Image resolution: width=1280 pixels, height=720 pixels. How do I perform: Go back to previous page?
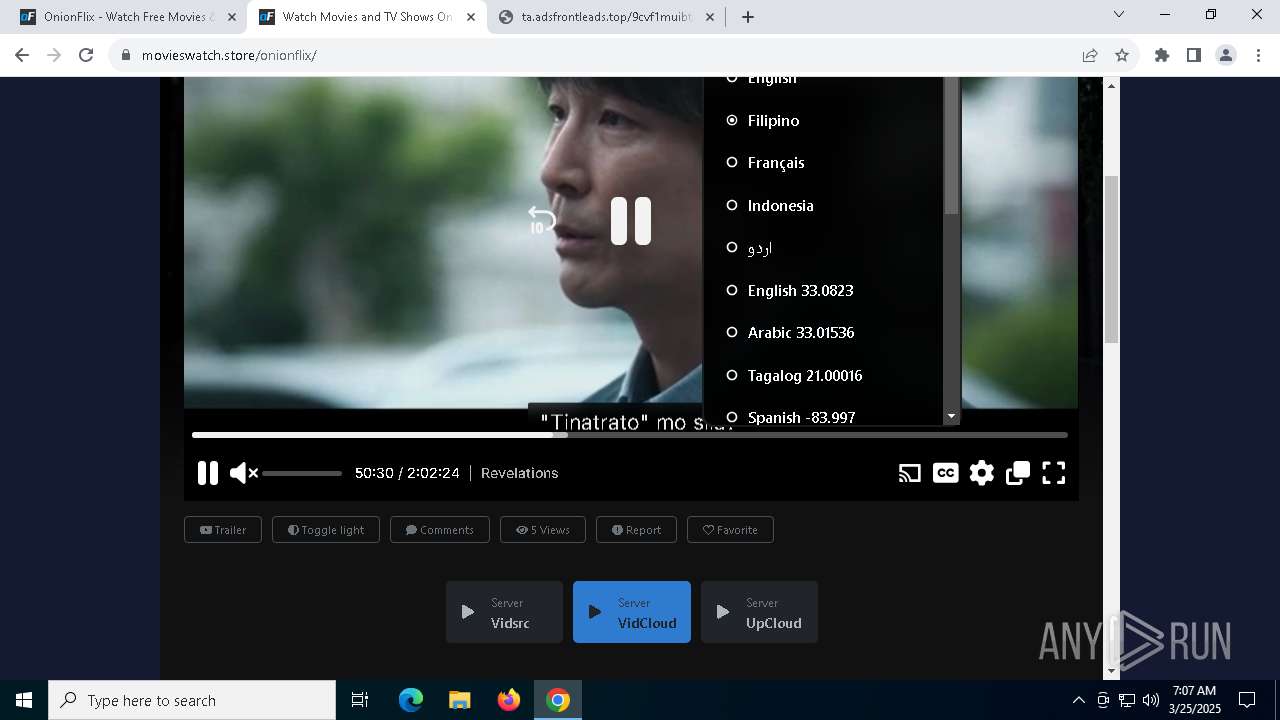[22, 55]
